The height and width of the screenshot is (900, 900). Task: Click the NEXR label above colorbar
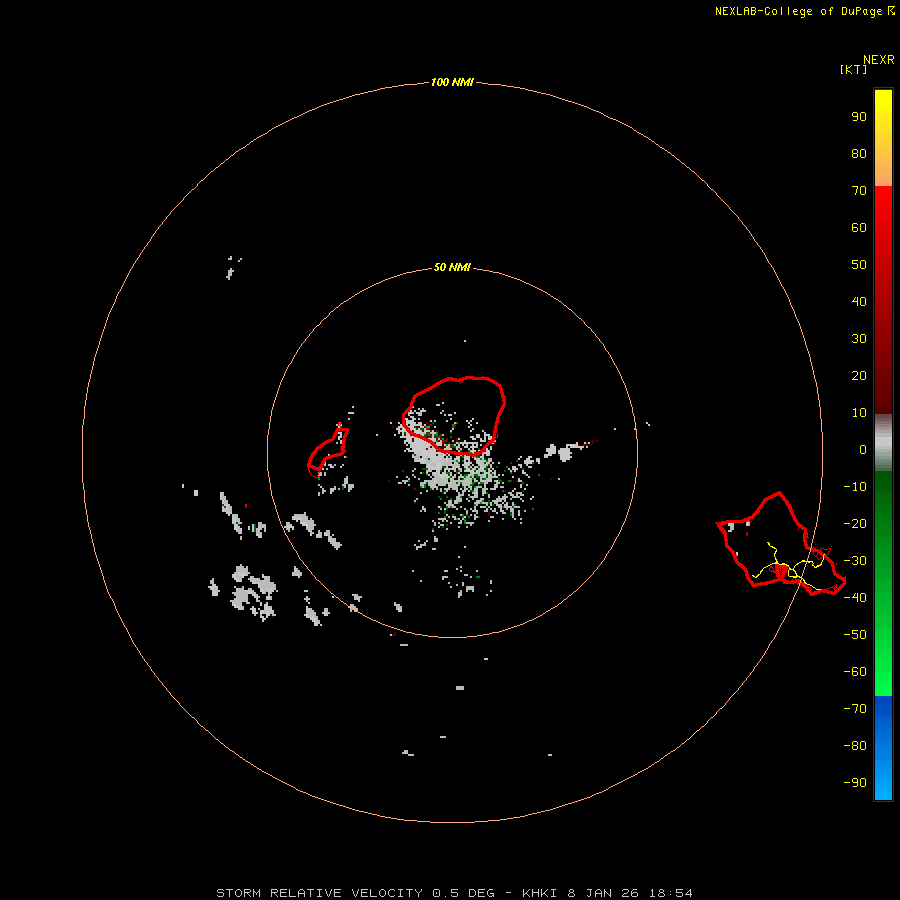[879, 60]
